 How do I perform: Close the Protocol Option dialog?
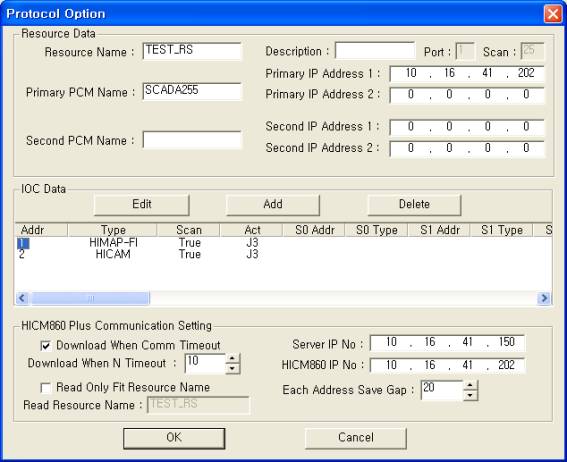point(553,14)
